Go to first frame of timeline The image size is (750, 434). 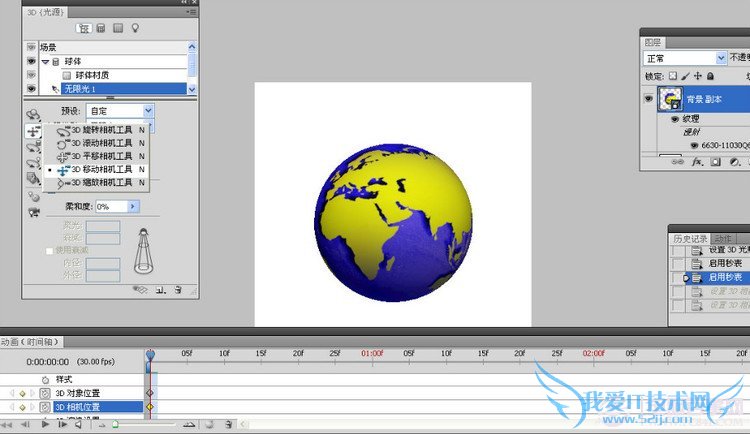click(7, 424)
